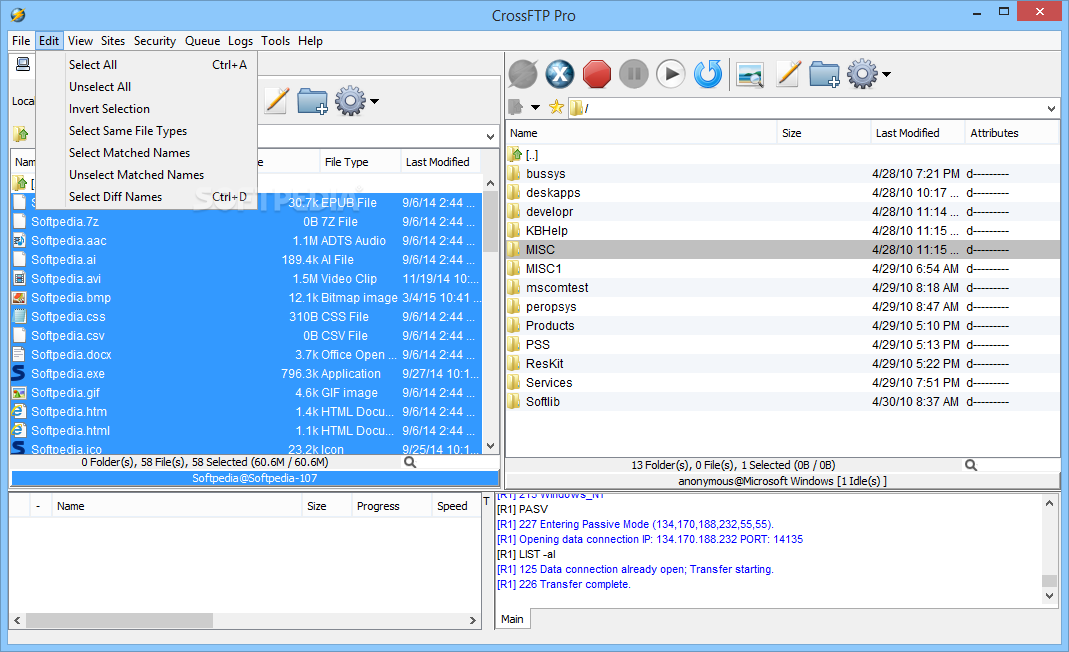Click the grey connect globe icon
This screenshot has width=1069, height=652.
(x=523, y=74)
